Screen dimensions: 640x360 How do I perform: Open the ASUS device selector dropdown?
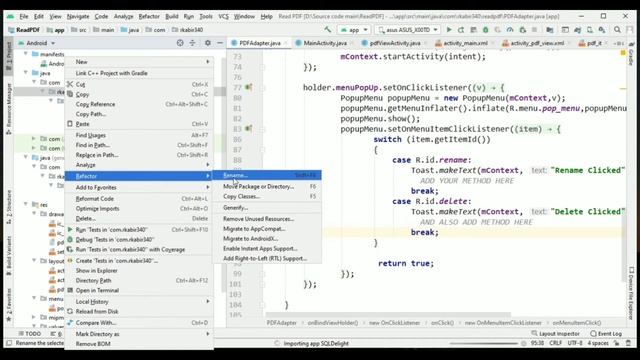pos(408,30)
